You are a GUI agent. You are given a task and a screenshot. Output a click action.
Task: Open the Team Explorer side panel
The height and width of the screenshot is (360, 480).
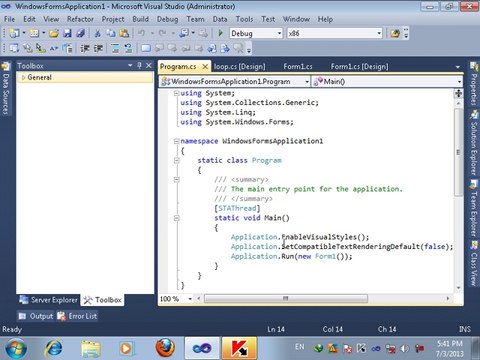point(474,209)
